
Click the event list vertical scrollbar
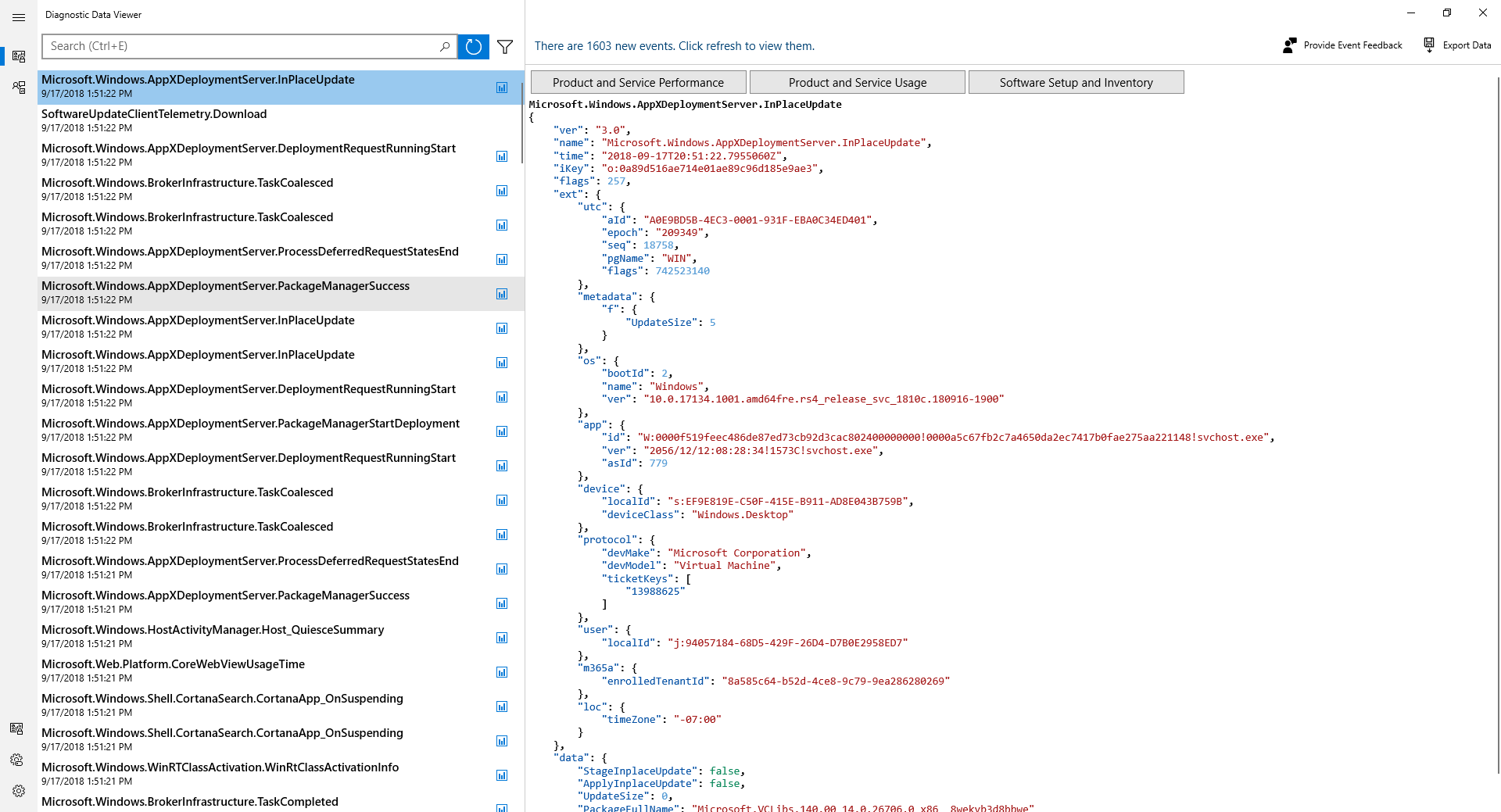click(x=522, y=94)
